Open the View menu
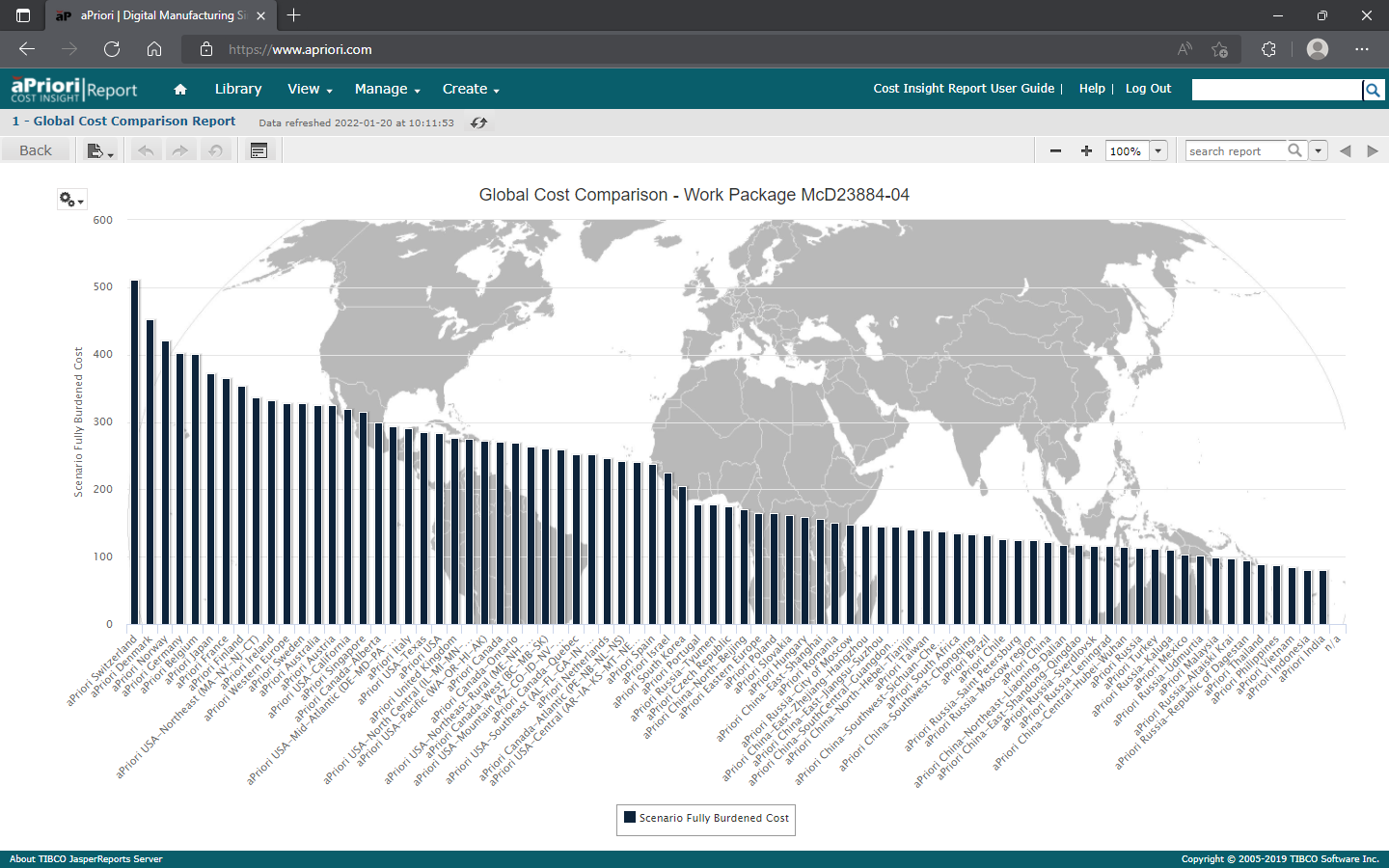This screenshot has height=868, width=1389. [310, 89]
